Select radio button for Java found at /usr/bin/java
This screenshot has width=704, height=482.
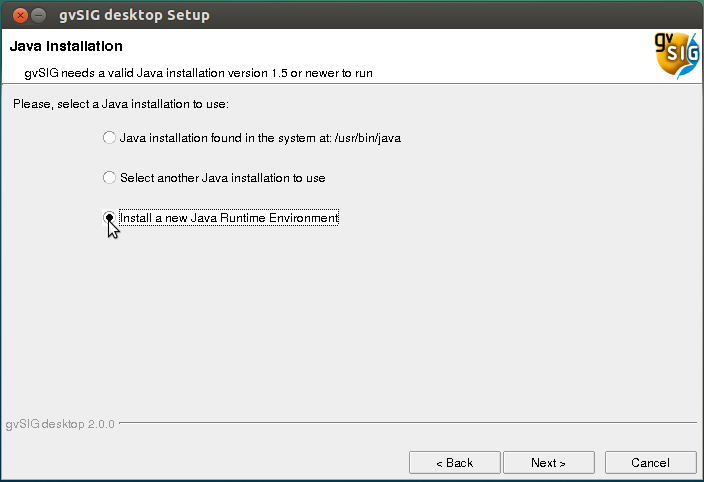(109, 138)
